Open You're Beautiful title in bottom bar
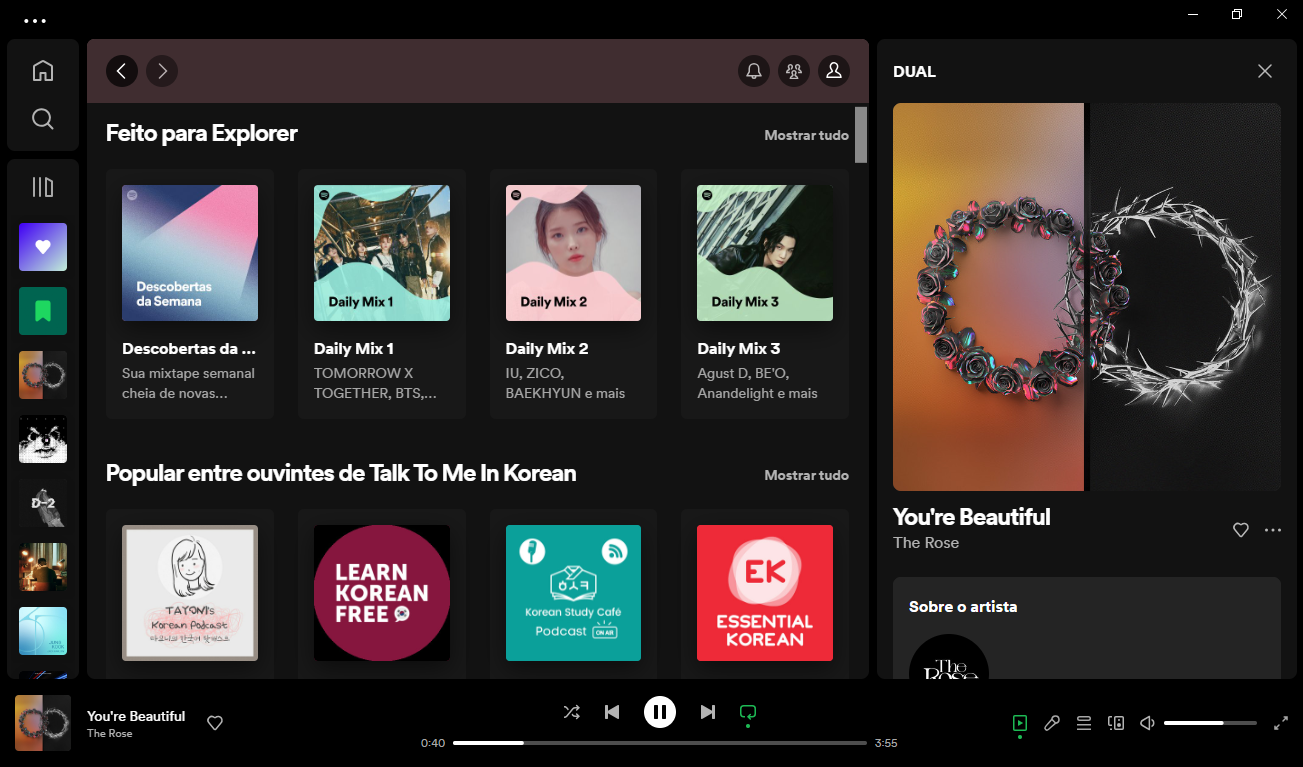 [x=136, y=716]
